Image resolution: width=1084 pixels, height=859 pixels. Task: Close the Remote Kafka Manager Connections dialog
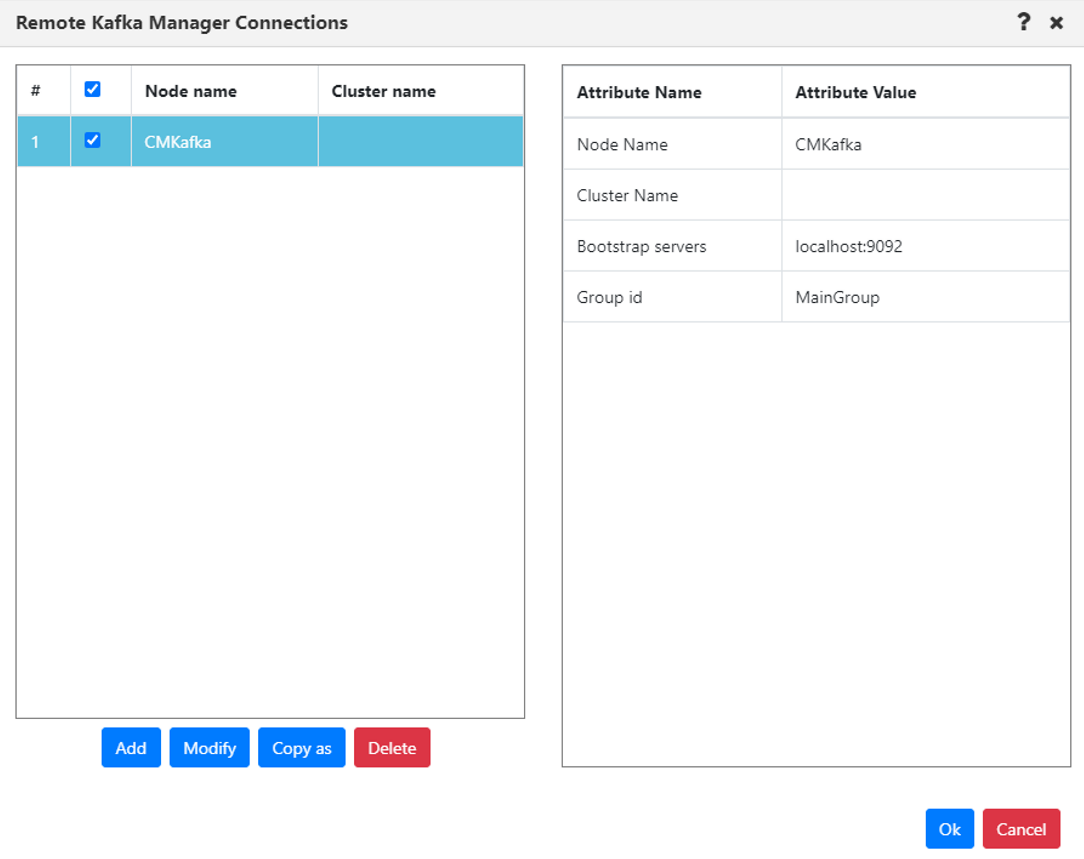pos(1057,22)
